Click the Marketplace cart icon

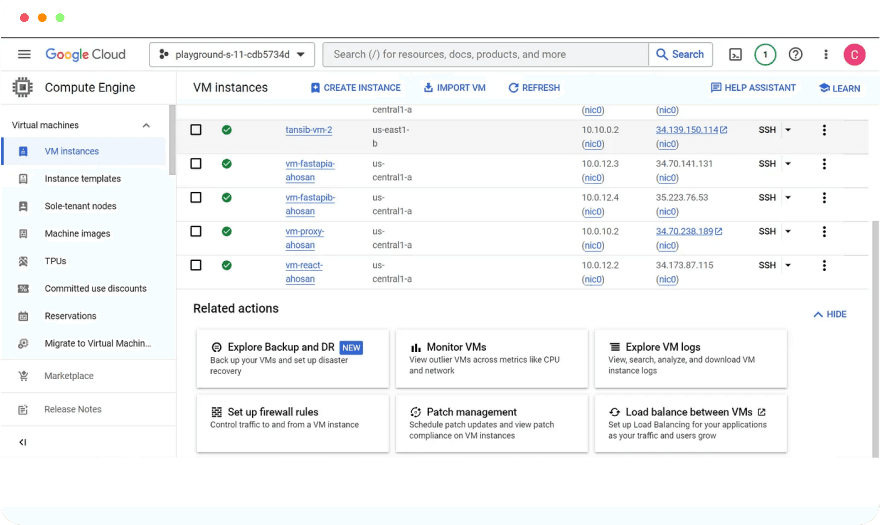(x=23, y=376)
